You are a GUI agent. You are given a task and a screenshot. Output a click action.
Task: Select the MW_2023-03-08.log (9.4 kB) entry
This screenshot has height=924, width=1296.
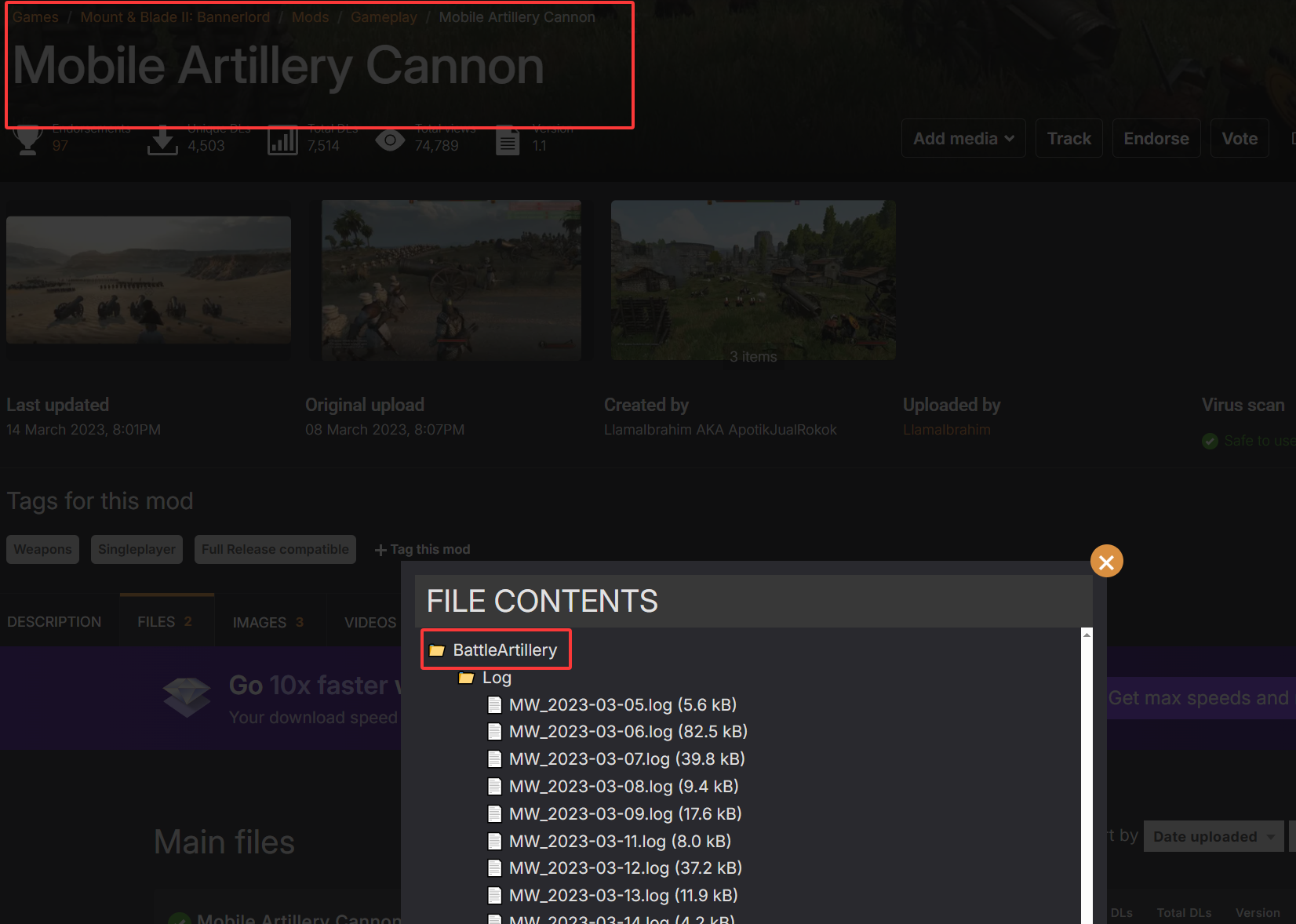tap(613, 787)
